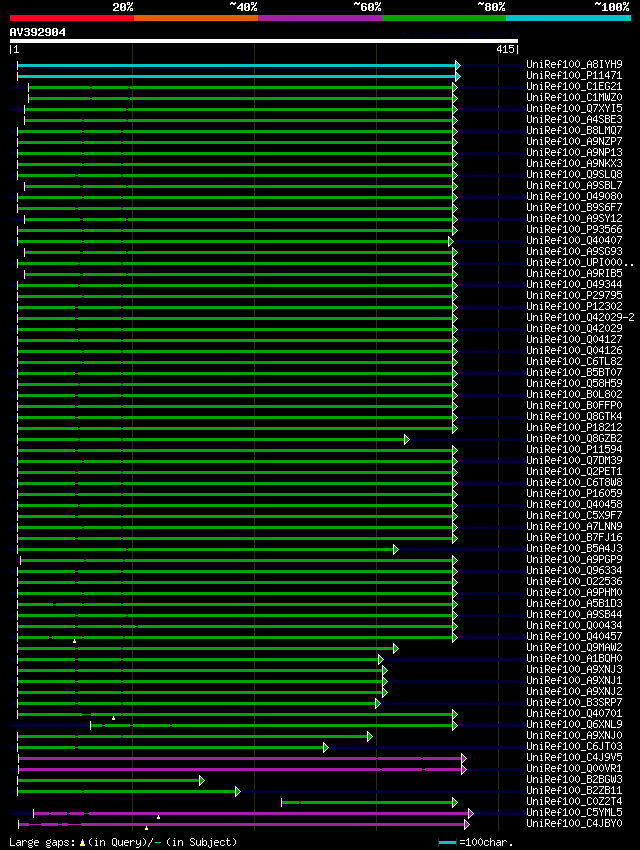Click the orange ~40% identity color bar
This screenshot has height=850, width=640.
196,18
